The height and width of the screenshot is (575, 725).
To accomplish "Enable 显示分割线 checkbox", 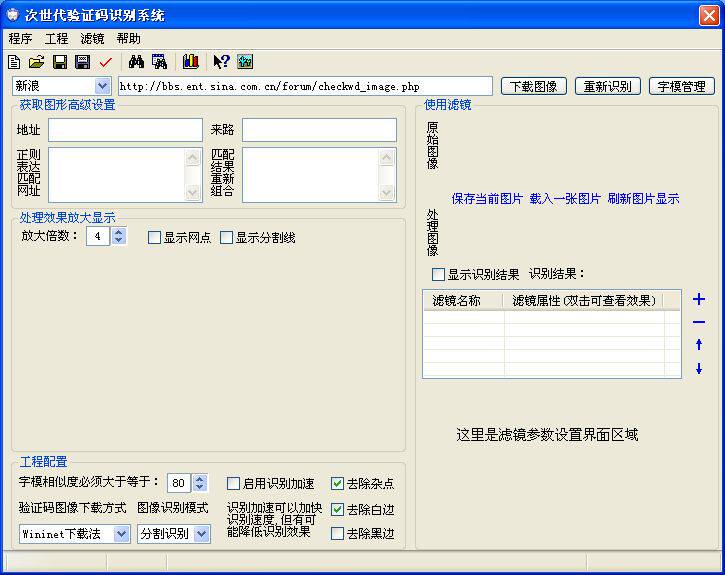I will [226, 238].
